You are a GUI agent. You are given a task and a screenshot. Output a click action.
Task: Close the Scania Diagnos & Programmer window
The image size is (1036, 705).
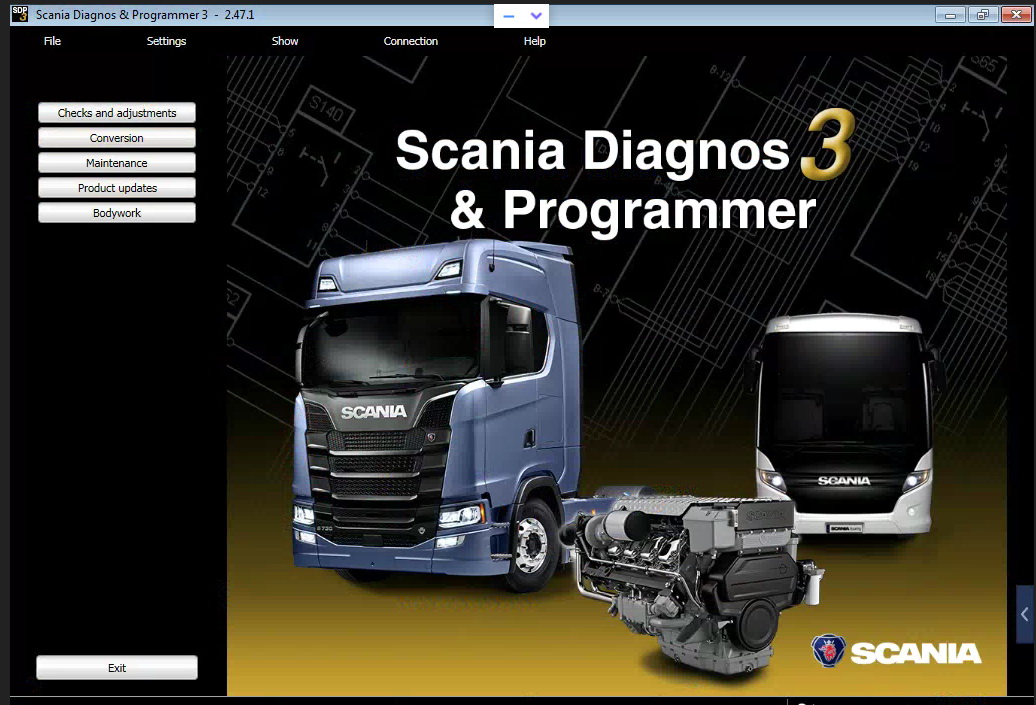(x=1016, y=15)
